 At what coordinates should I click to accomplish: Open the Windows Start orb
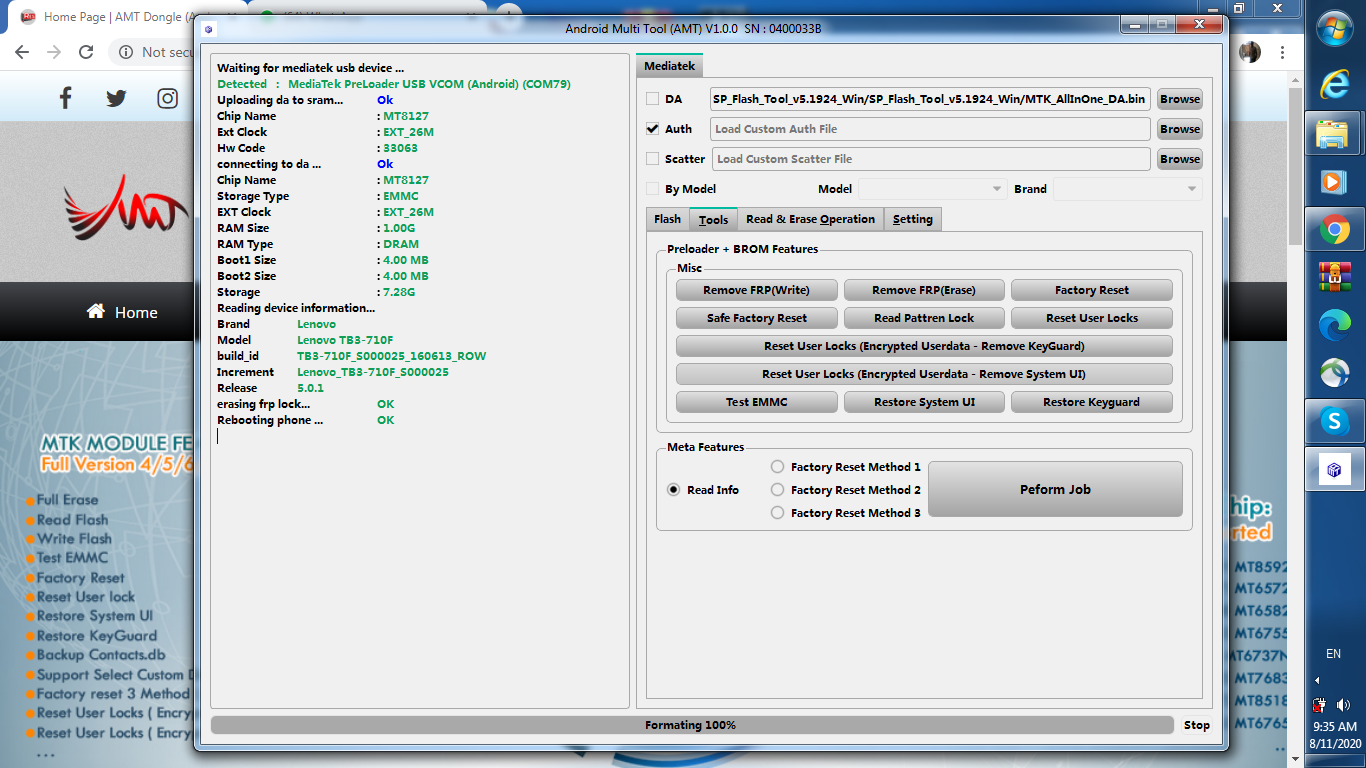point(1335,27)
